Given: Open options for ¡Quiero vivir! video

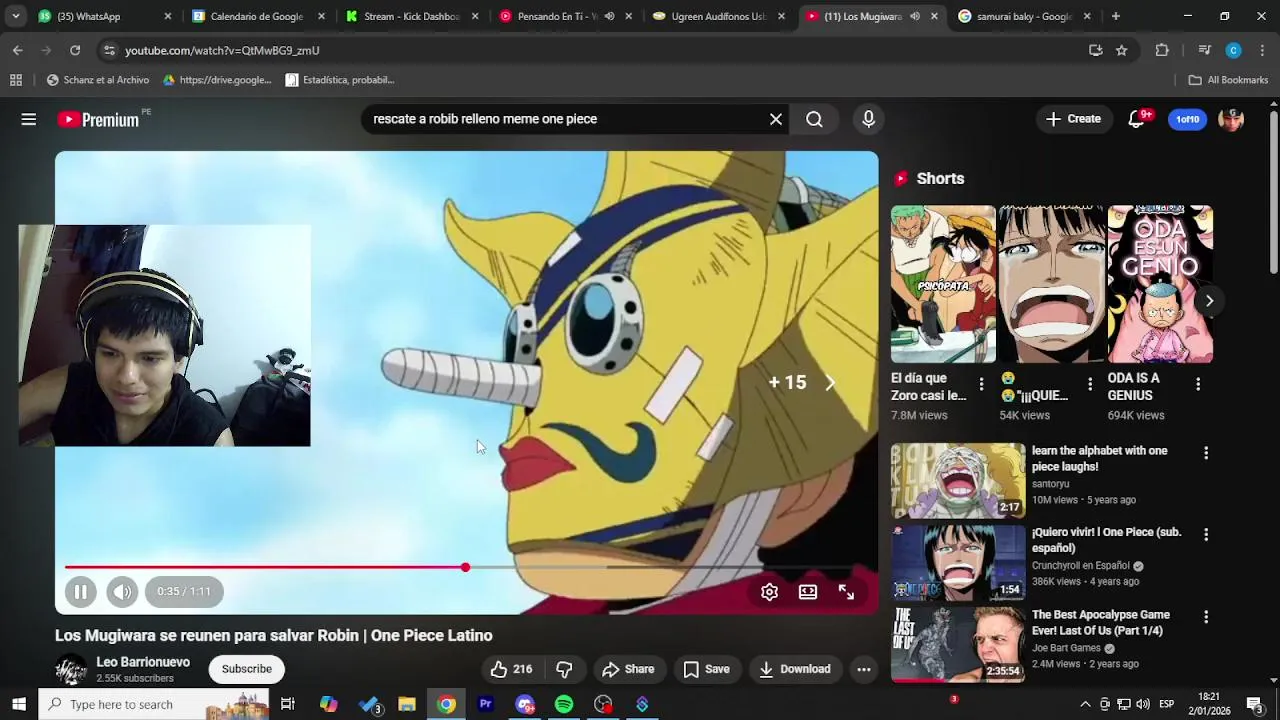Looking at the screenshot, I should point(1206,535).
